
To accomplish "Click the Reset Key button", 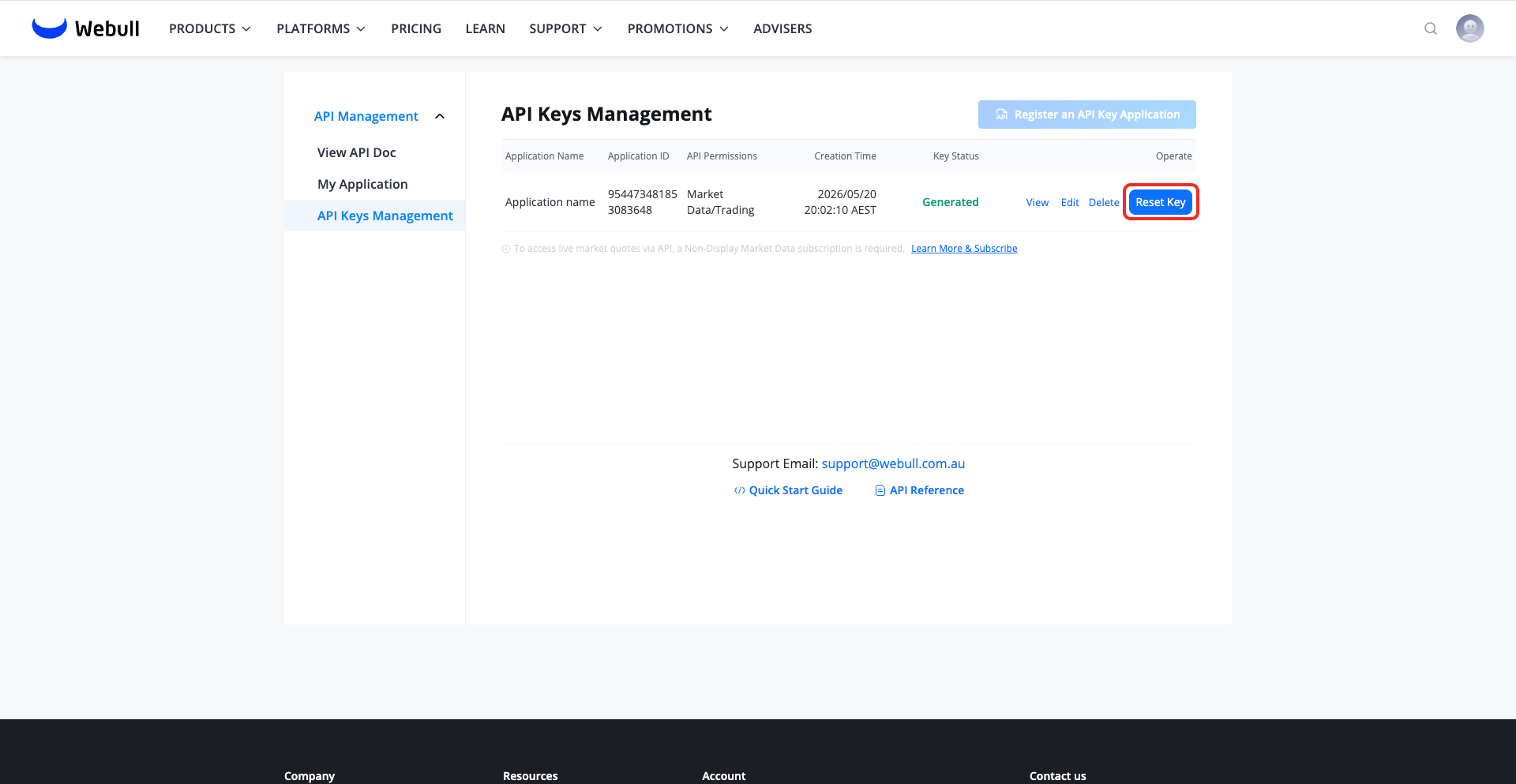I will 1161,202.
